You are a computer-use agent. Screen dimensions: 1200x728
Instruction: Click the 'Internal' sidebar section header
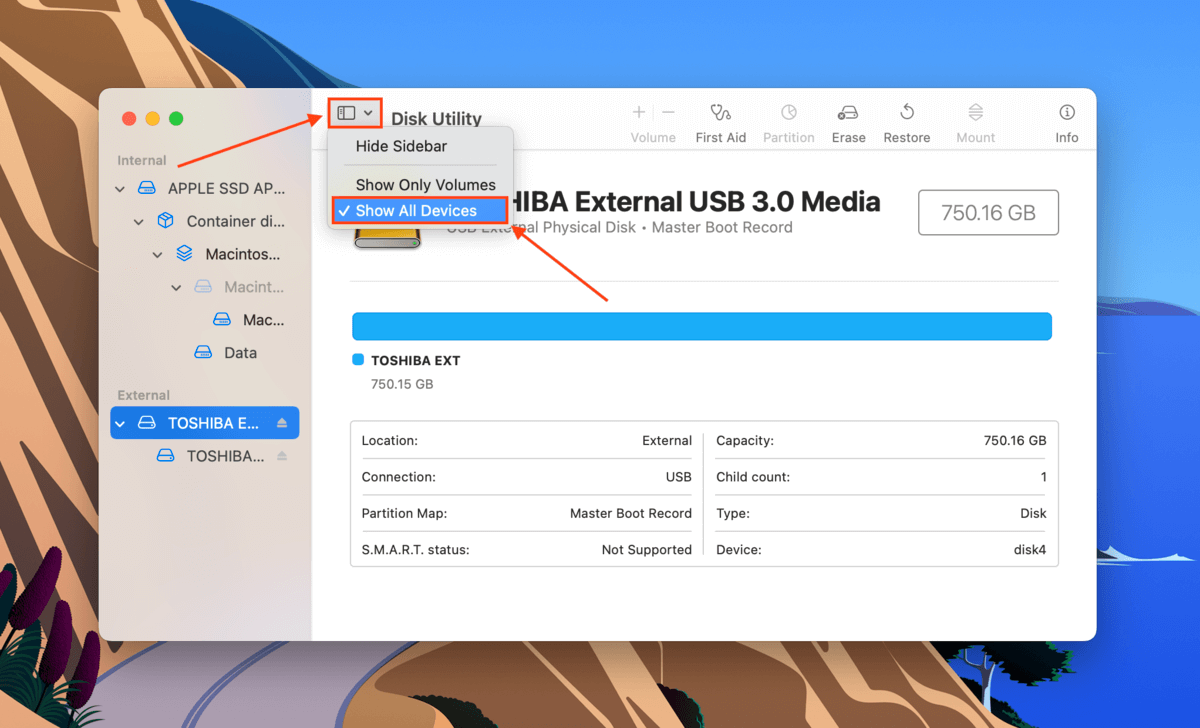point(142,160)
